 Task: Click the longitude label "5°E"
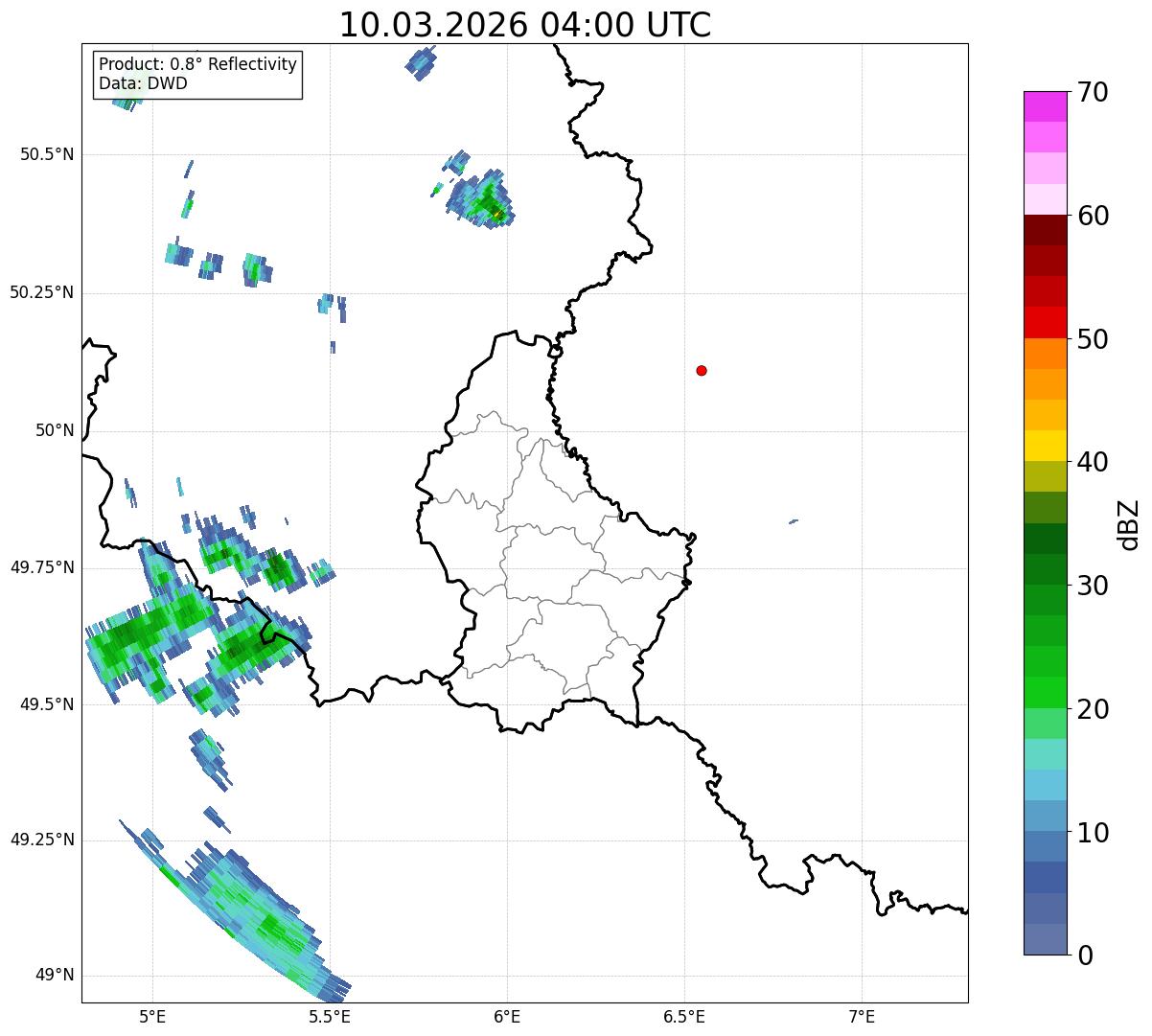click(152, 1017)
